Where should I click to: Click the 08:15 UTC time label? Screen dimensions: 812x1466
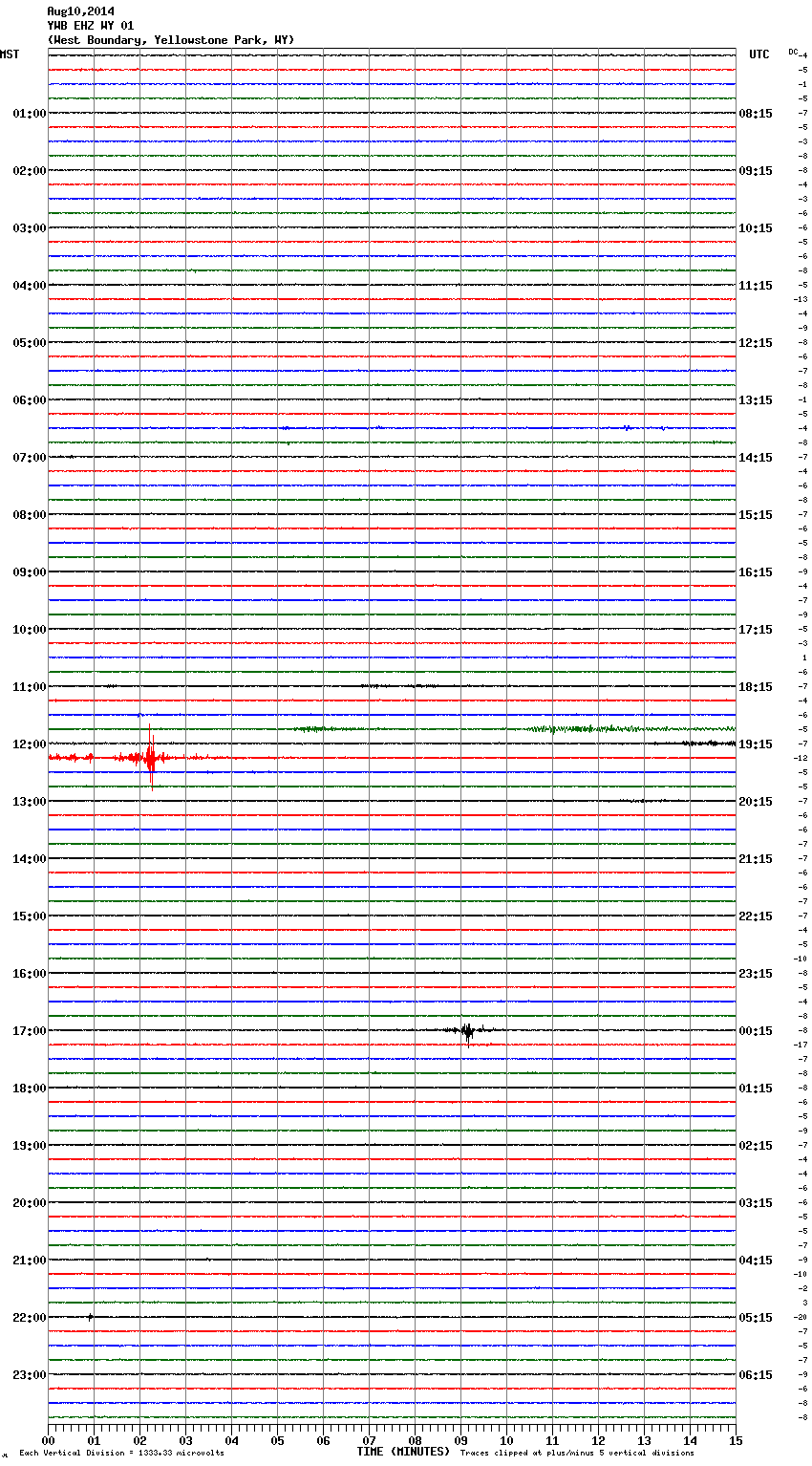click(x=756, y=114)
